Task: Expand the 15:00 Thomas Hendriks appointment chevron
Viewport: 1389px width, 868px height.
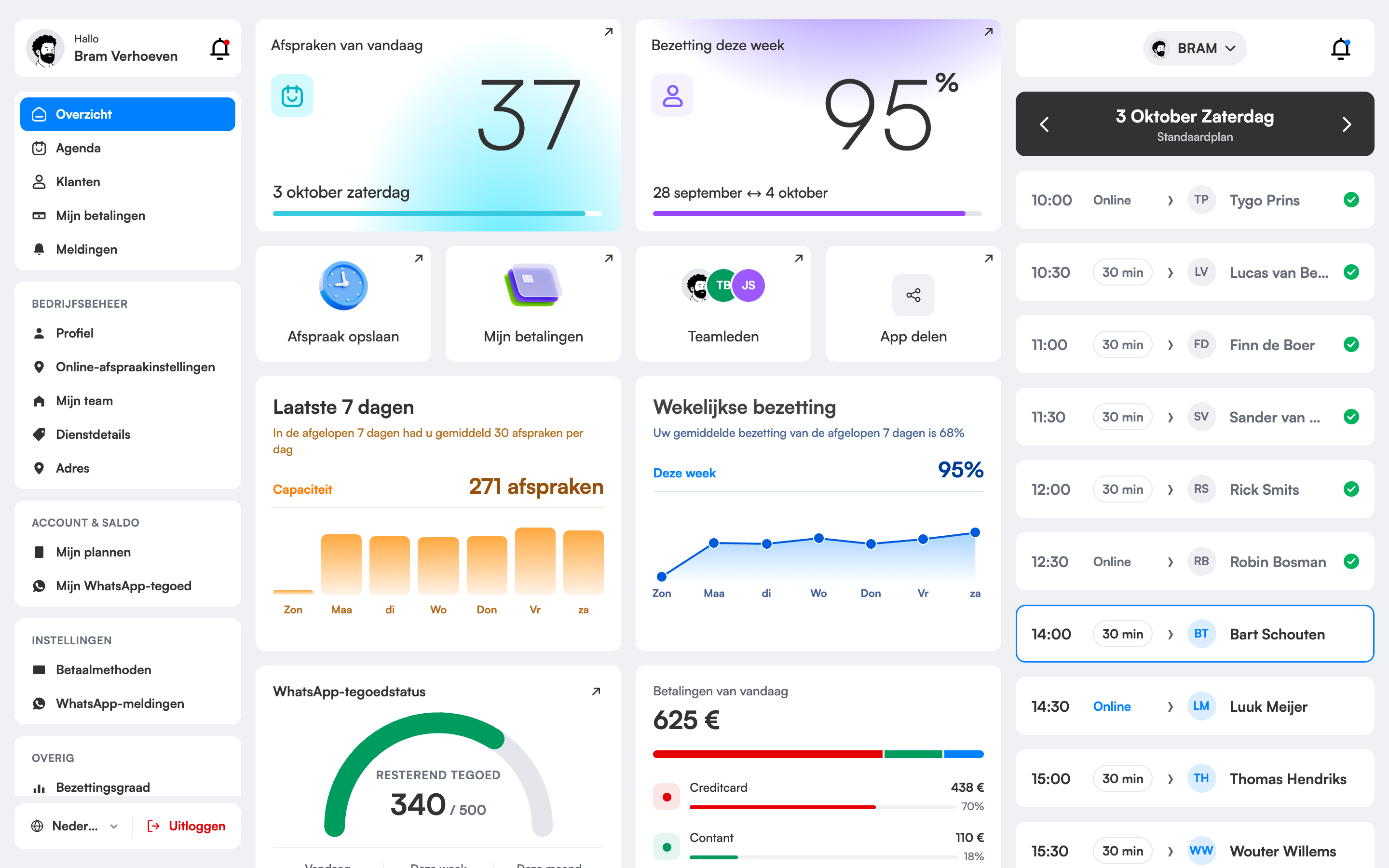Action: click(1171, 779)
